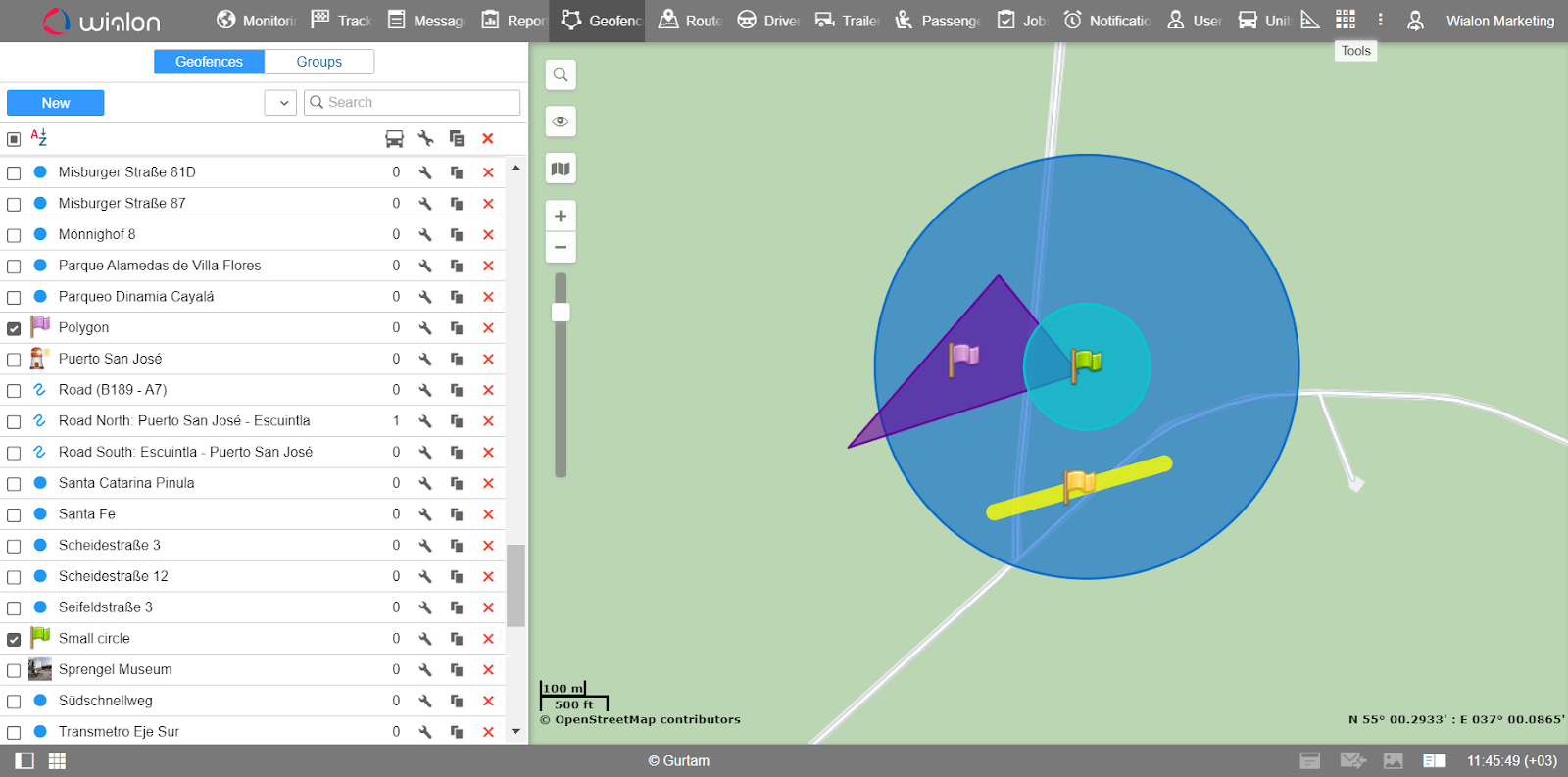This screenshot has width=1568, height=777.
Task: Edit properties of Polygon geofence via wrench
Action: 425,328
